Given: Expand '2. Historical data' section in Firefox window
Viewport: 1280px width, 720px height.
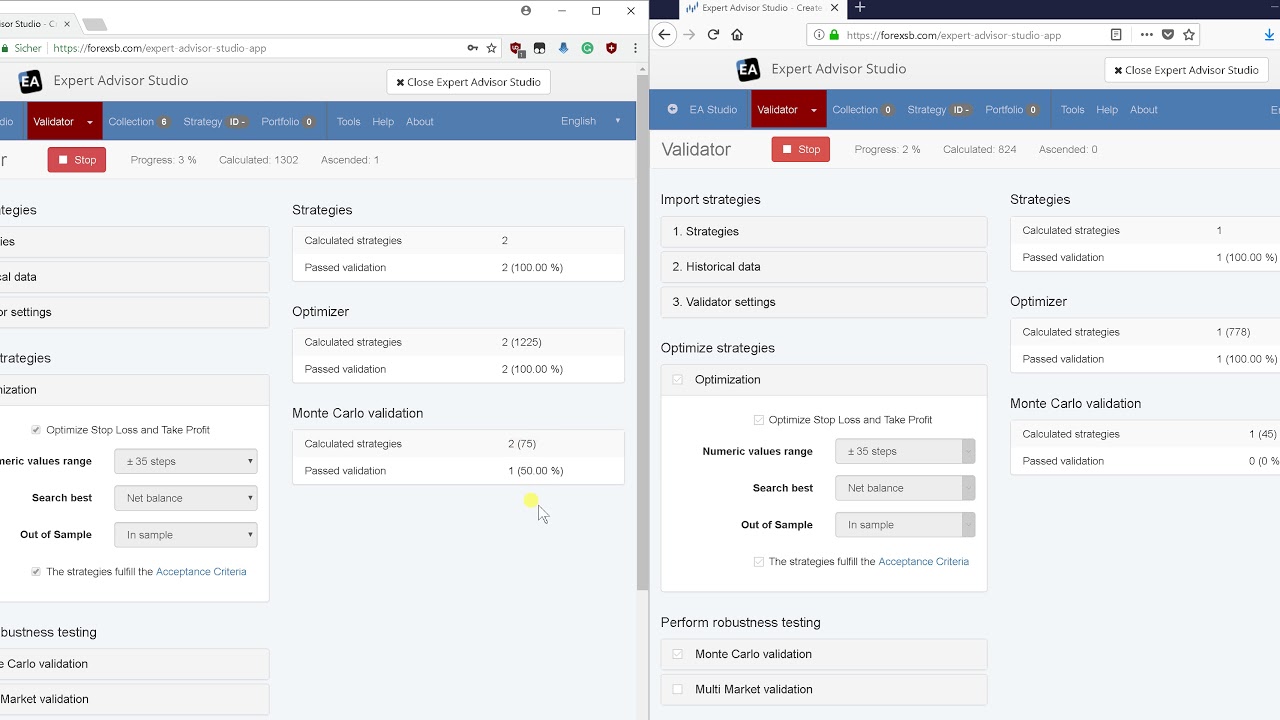Looking at the screenshot, I should (x=824, y=267).
